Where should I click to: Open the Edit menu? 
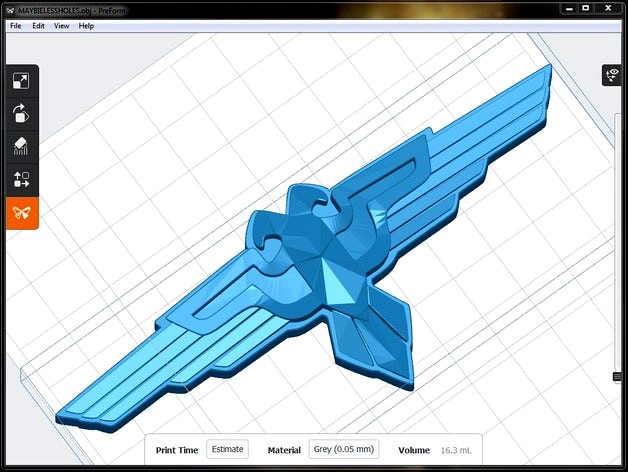[x=38, y=26]
